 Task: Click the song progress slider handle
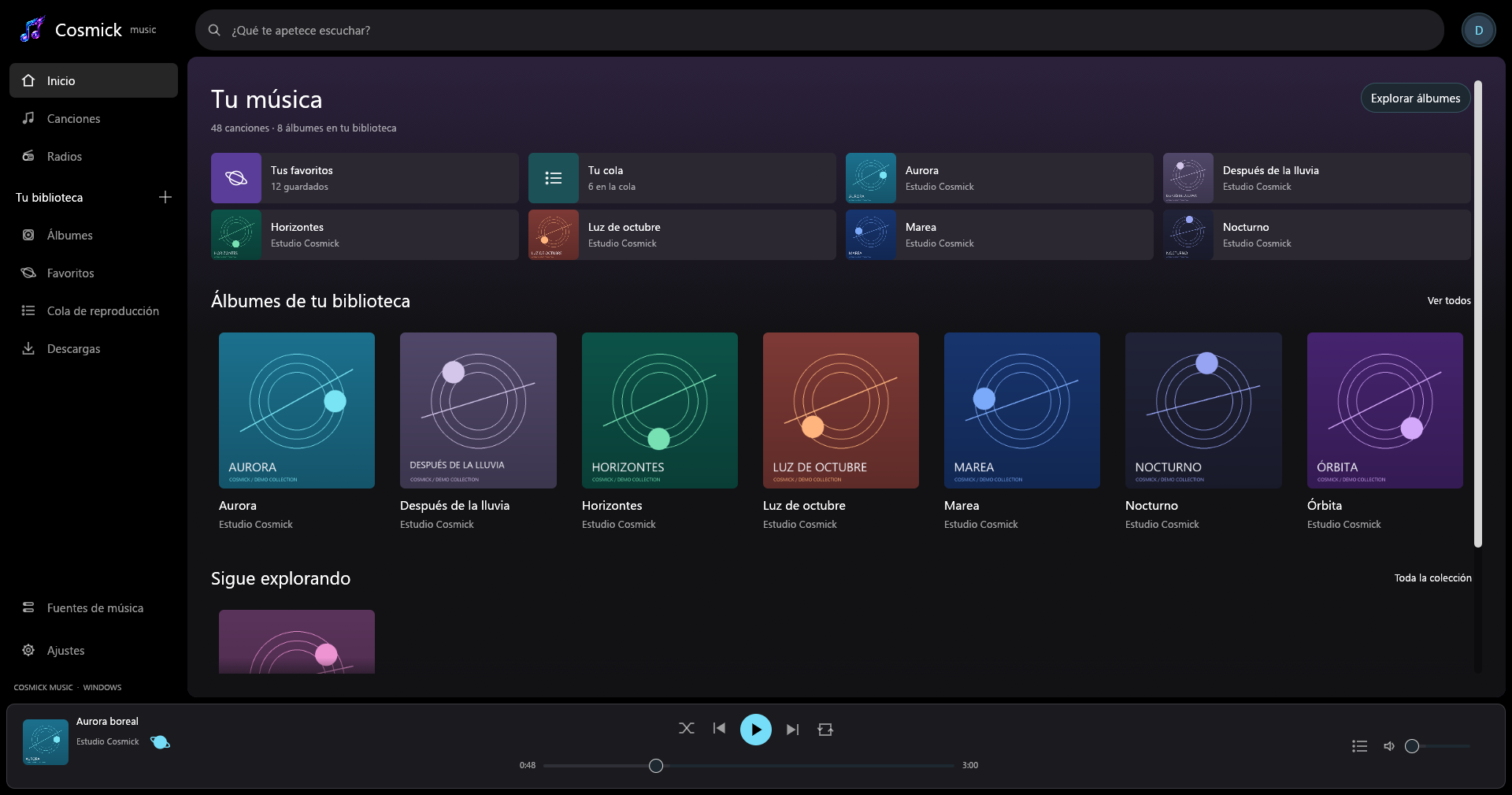(656, 766)
